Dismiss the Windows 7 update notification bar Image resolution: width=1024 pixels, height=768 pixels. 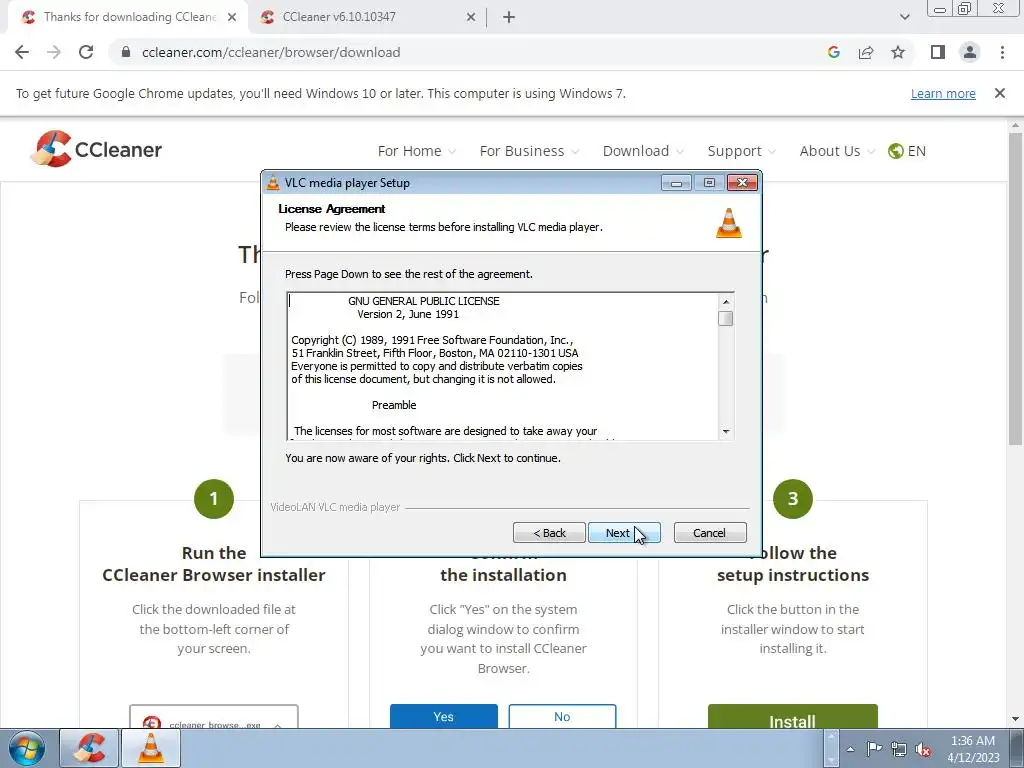click(1000, 93)
